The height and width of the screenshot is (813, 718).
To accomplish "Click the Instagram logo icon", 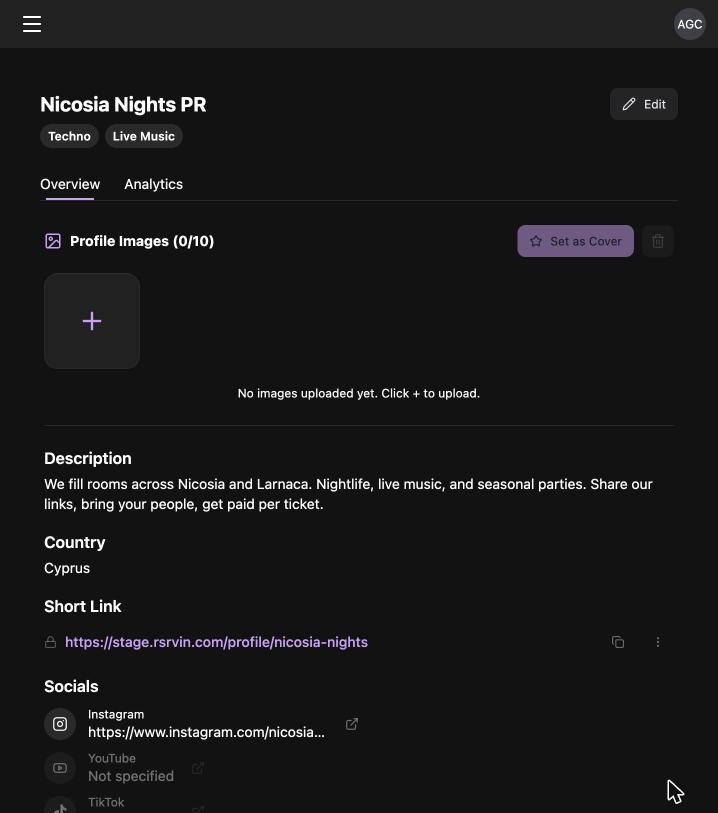I will (x=60, y=724).
